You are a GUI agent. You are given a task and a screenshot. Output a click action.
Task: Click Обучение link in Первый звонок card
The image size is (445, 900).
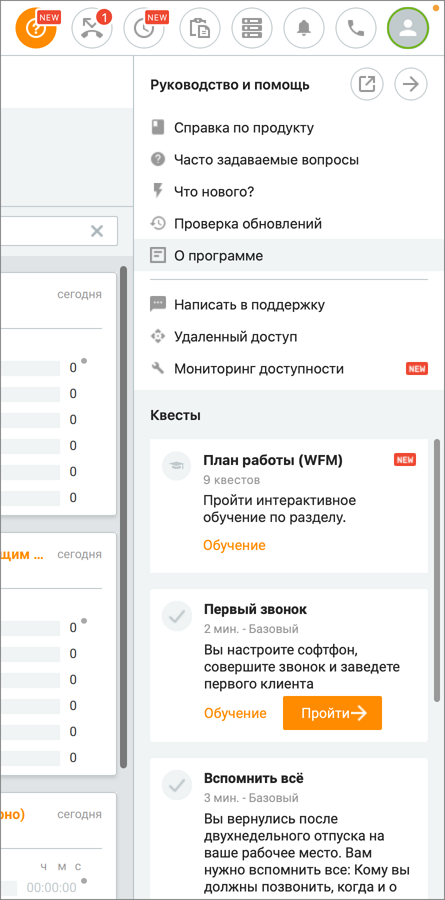[235, 713]
